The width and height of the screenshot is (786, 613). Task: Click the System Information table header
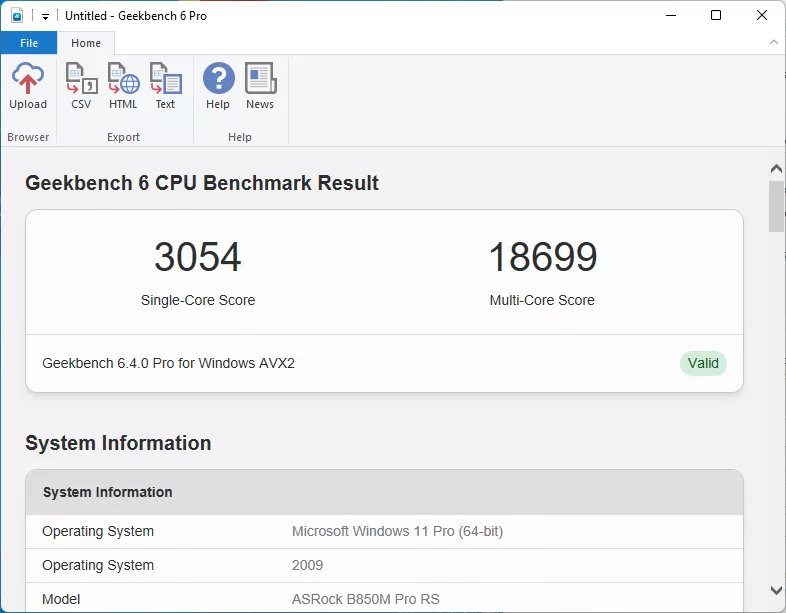[x=384, y=492]
